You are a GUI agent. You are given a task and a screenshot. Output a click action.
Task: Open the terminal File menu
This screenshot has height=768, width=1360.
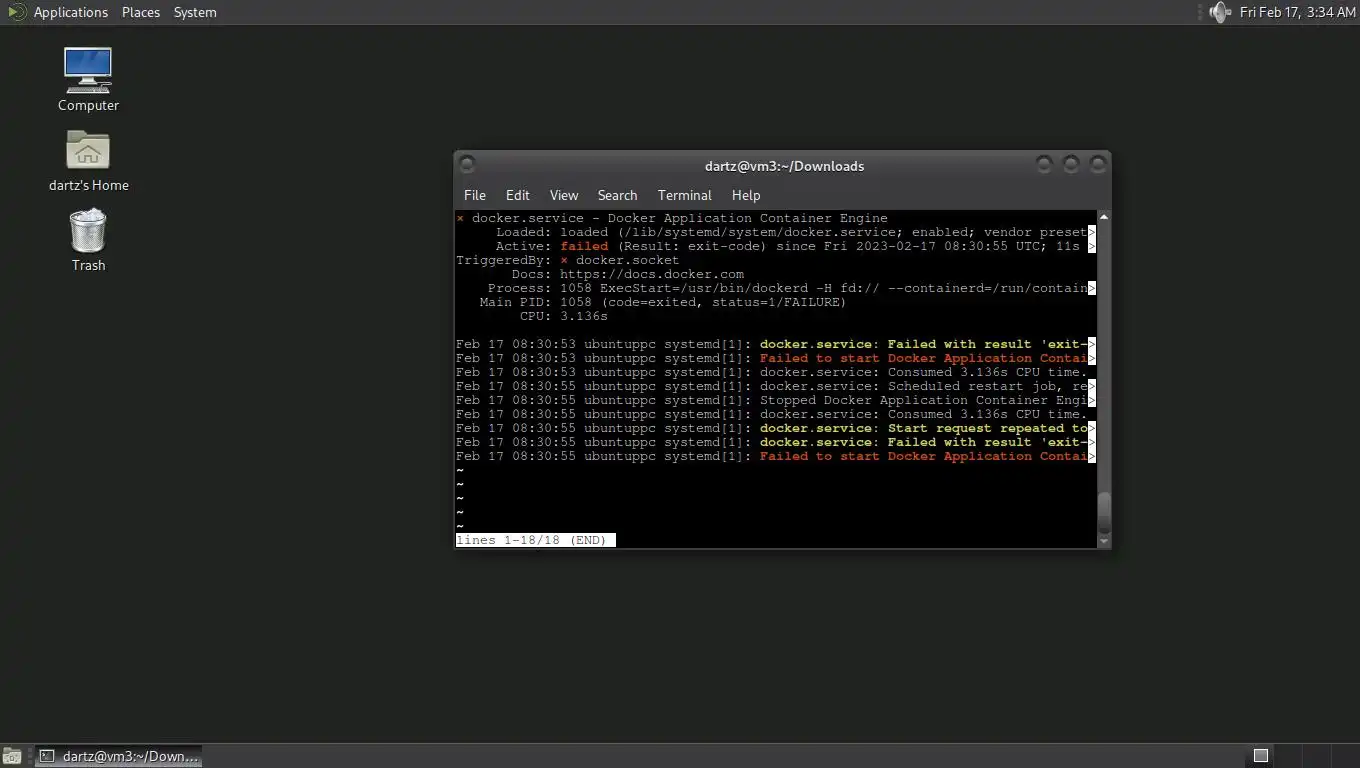(475, 195)
